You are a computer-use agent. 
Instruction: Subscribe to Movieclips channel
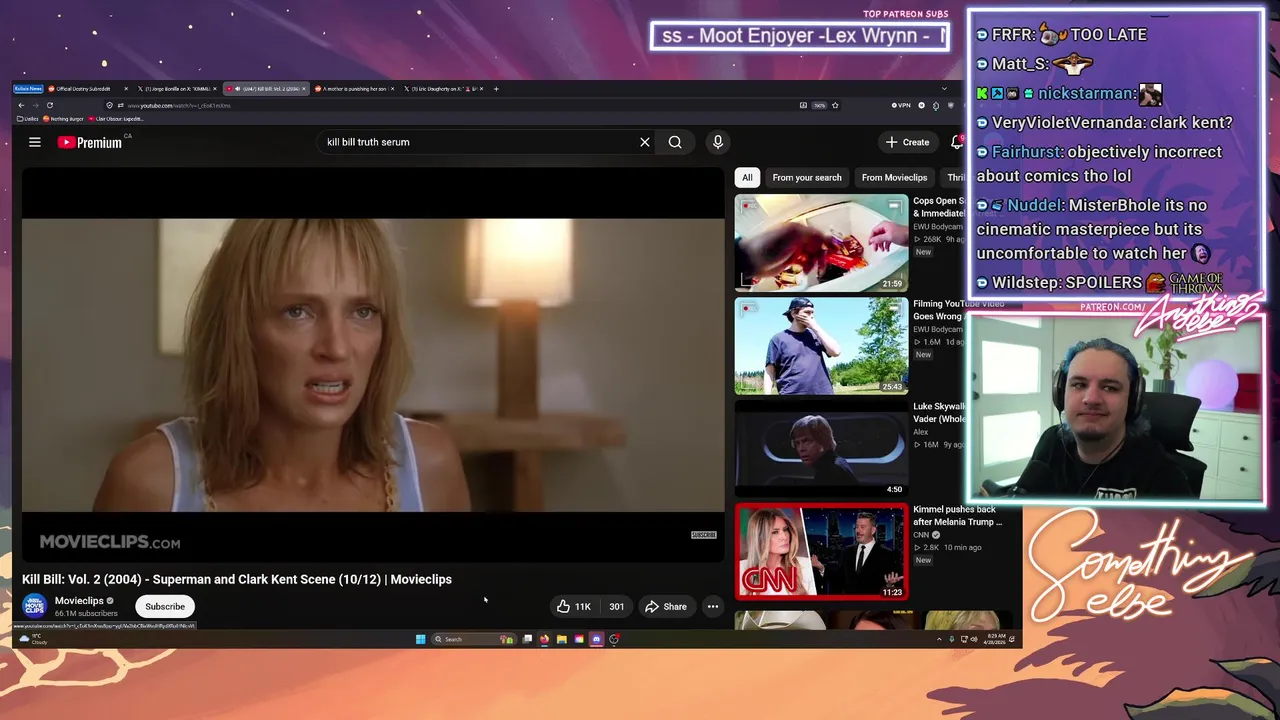point(165,606)
